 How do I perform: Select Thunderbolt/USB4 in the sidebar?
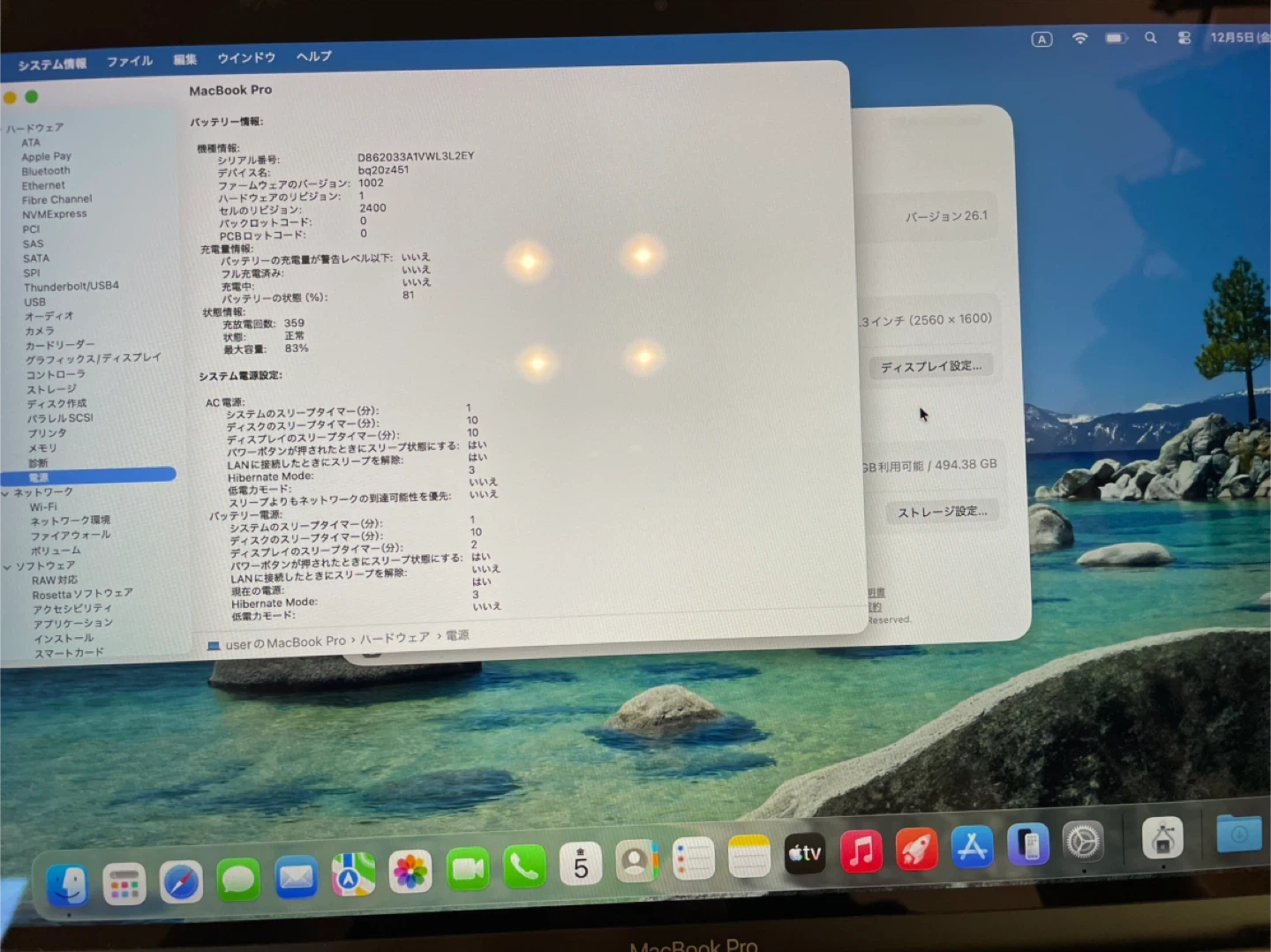71,287
